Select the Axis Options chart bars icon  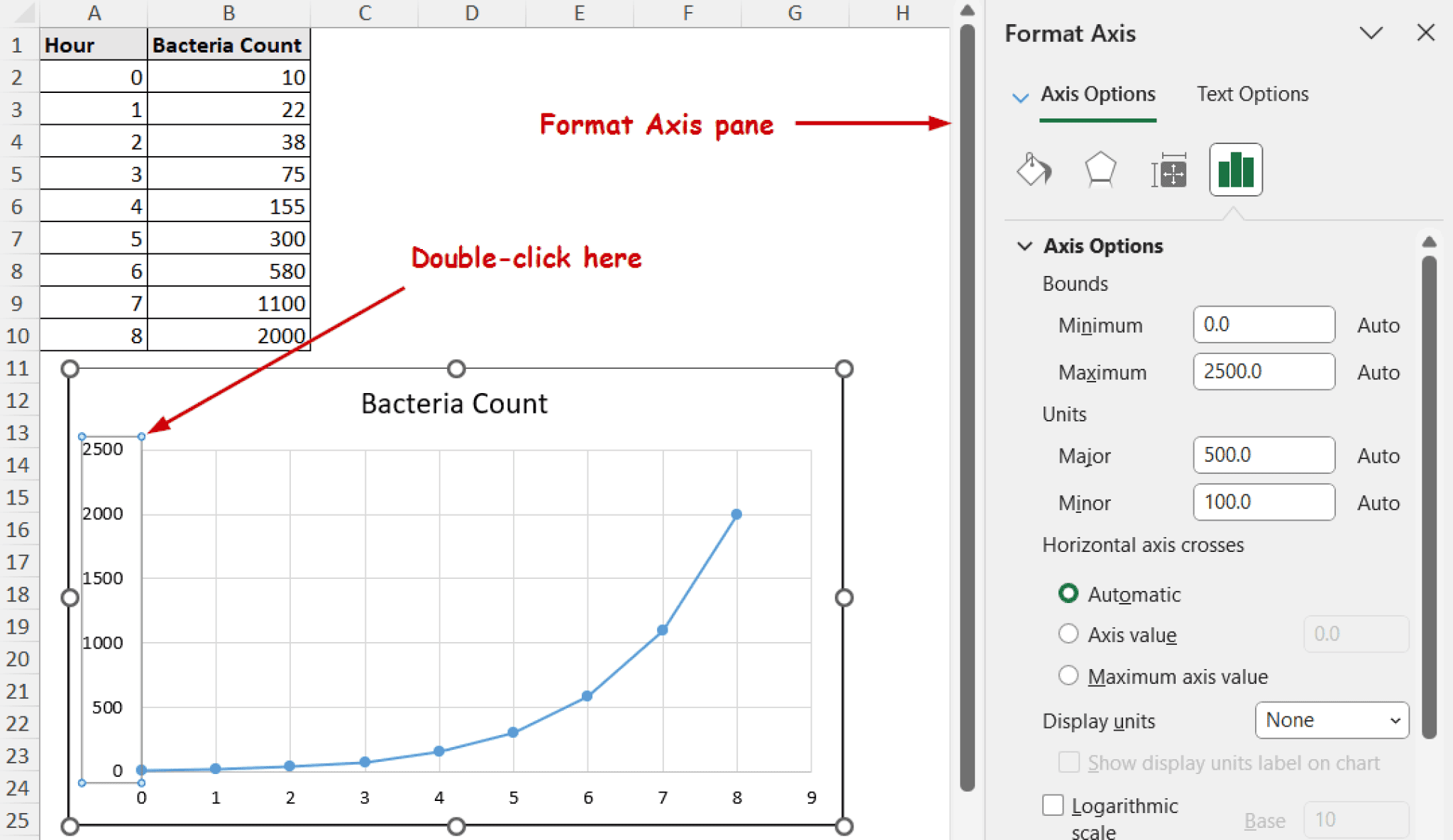pyautogui.click(x=1234, y=170)
